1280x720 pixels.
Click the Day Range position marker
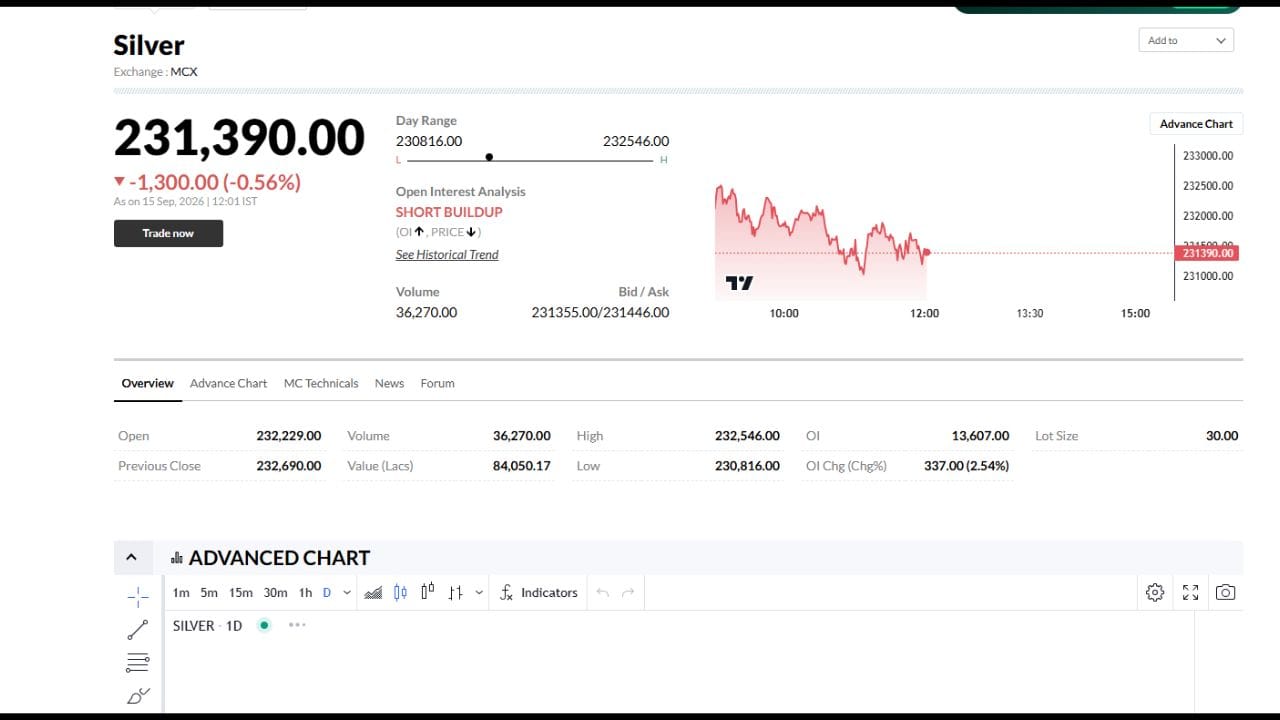[489, 157]
